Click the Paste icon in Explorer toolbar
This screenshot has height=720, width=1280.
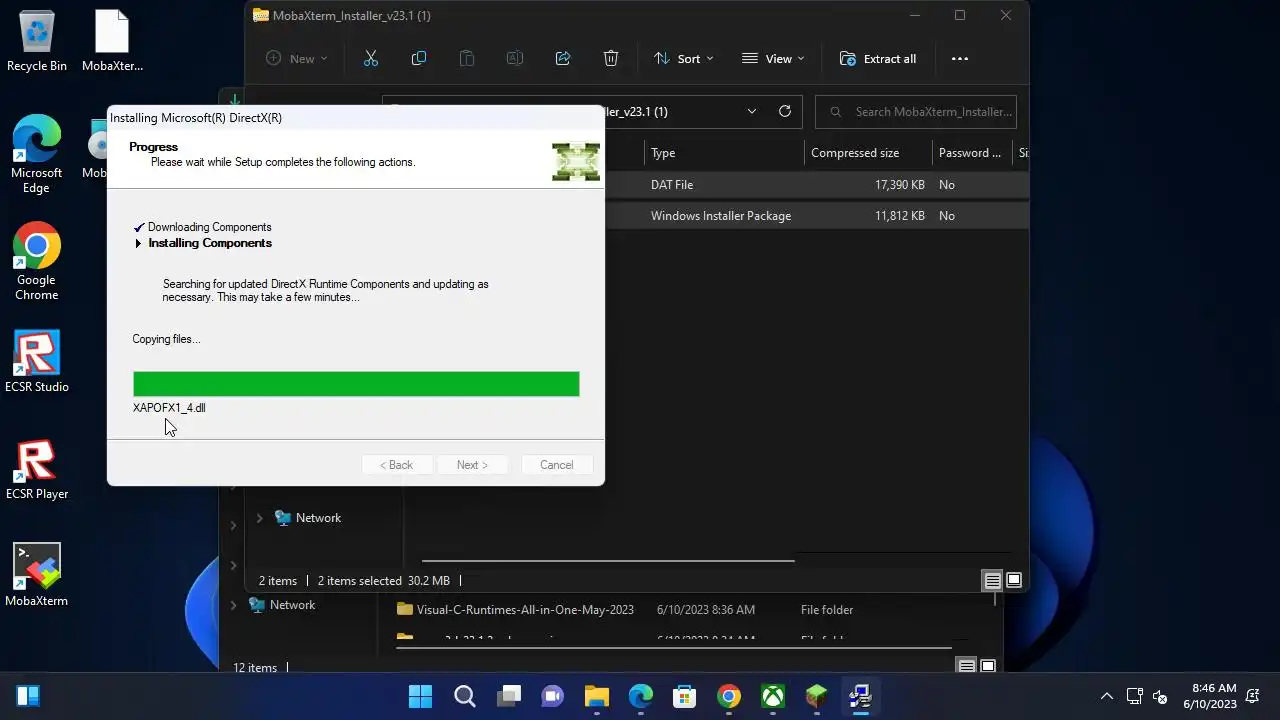click(467, 59)
